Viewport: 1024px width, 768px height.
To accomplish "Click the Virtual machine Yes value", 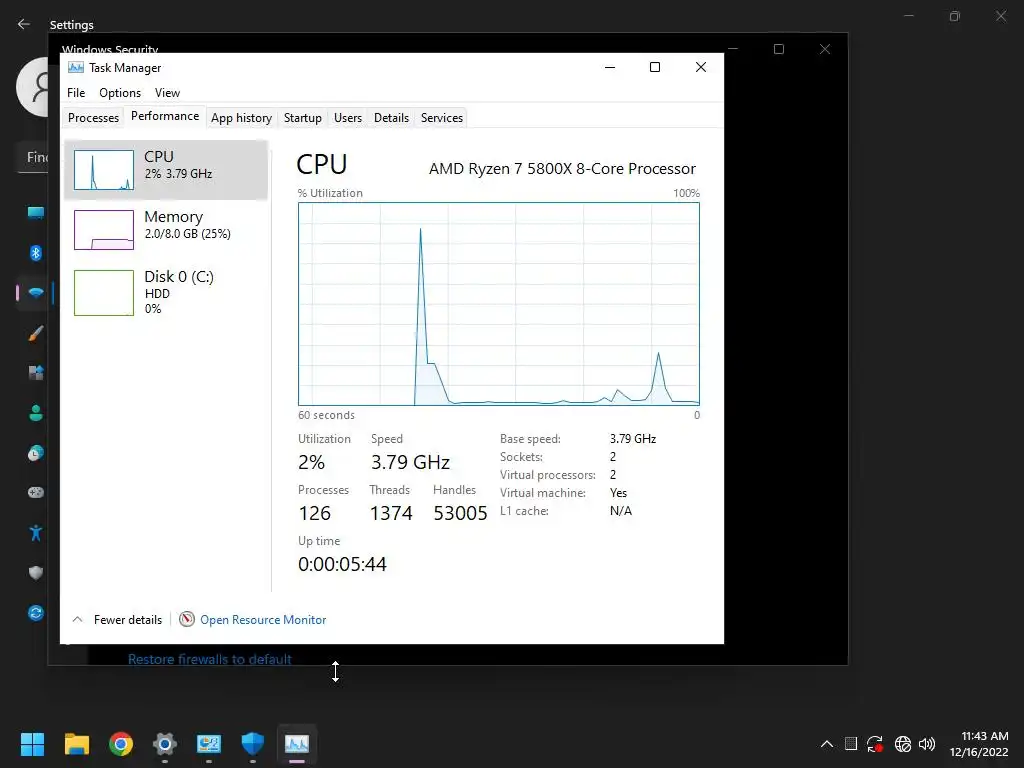I will [x=618, y=493].
